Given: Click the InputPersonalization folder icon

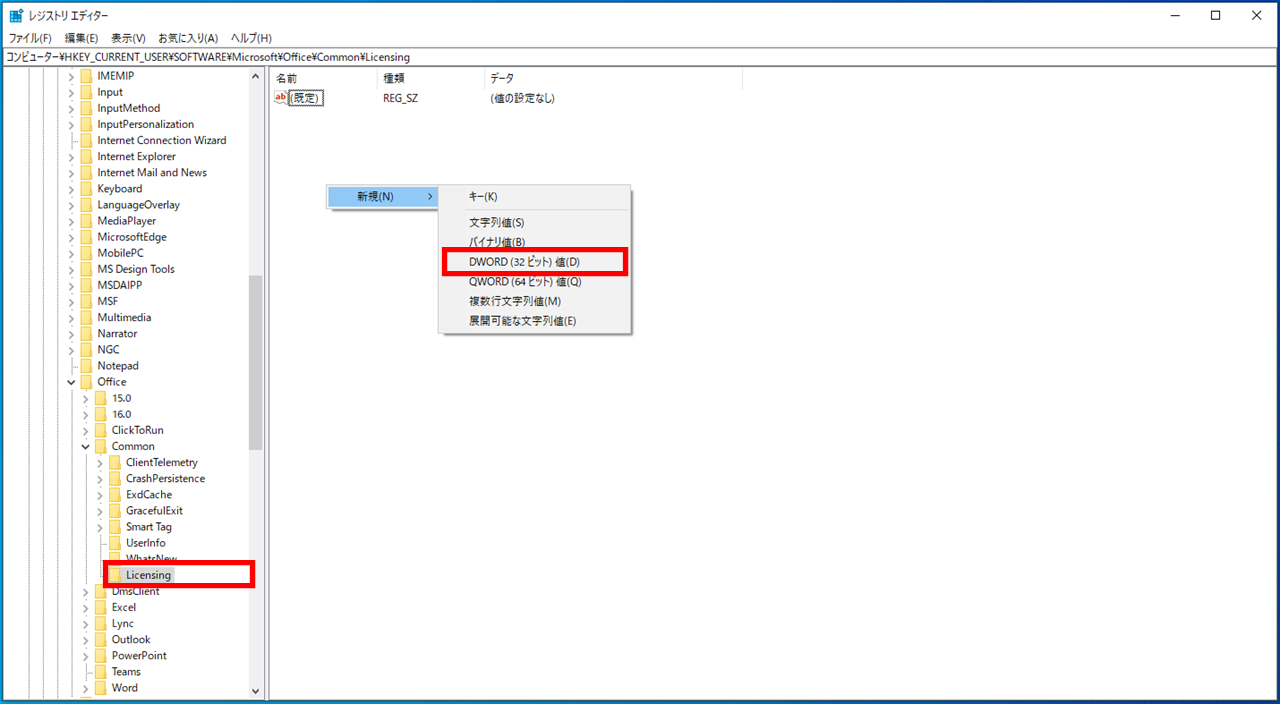Looking at the screenshot, I should click(86, 124).
